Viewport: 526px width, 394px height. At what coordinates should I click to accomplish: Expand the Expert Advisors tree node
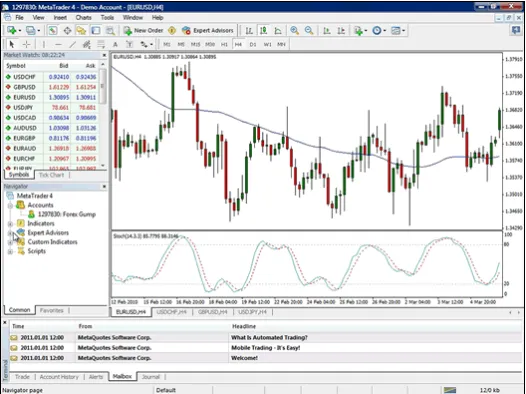(10, 233)
